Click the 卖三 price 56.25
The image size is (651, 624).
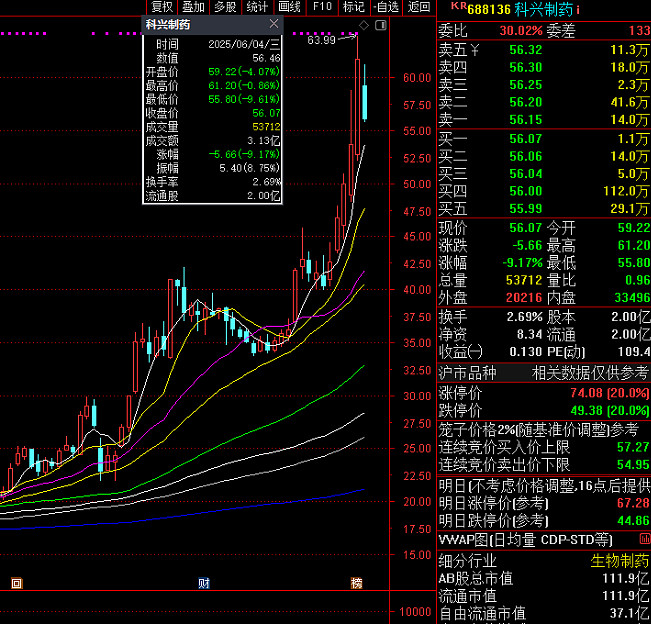pyautogui.click(x=526, y=84)
